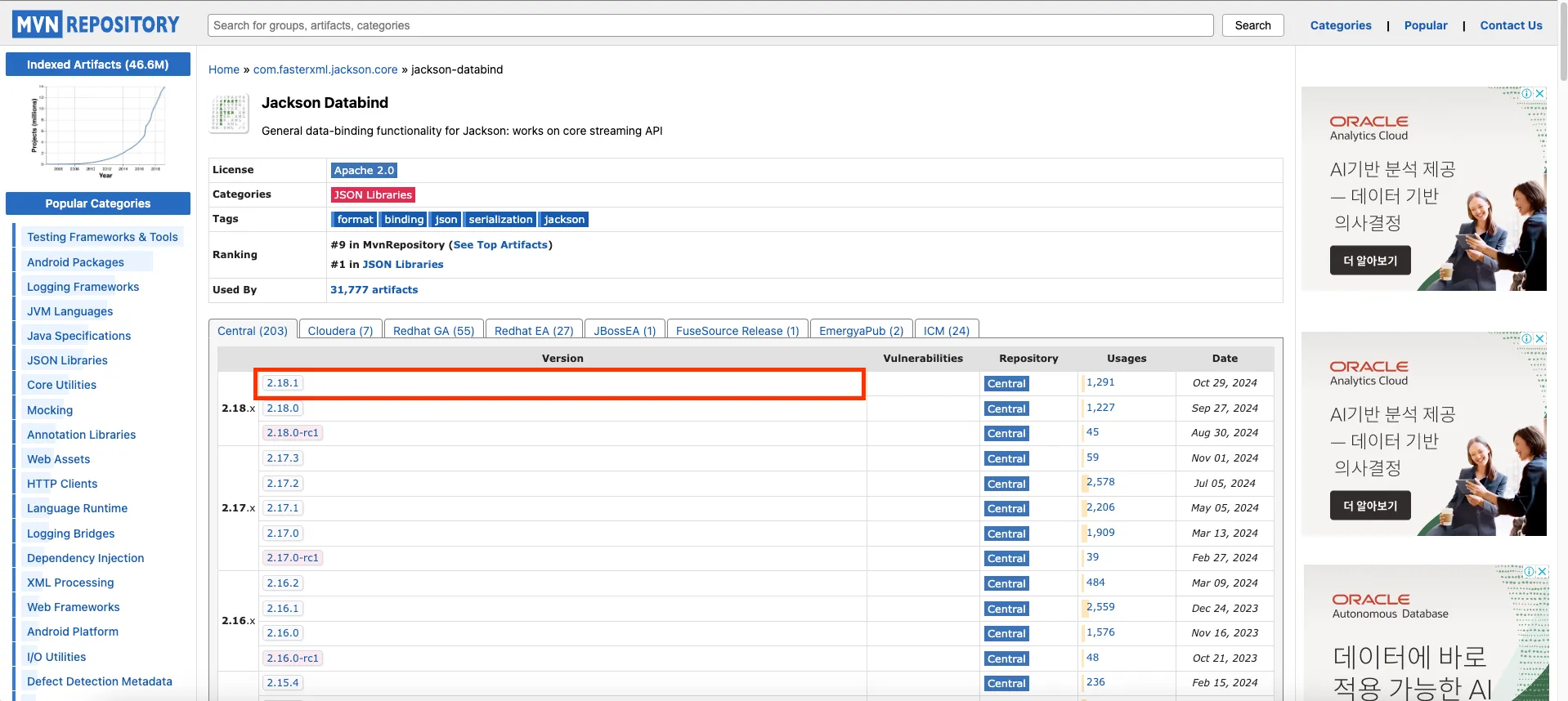This screenshot has height=701, width=1568.
Task: Open Mocking category
Action: click(x=50, y=409)
